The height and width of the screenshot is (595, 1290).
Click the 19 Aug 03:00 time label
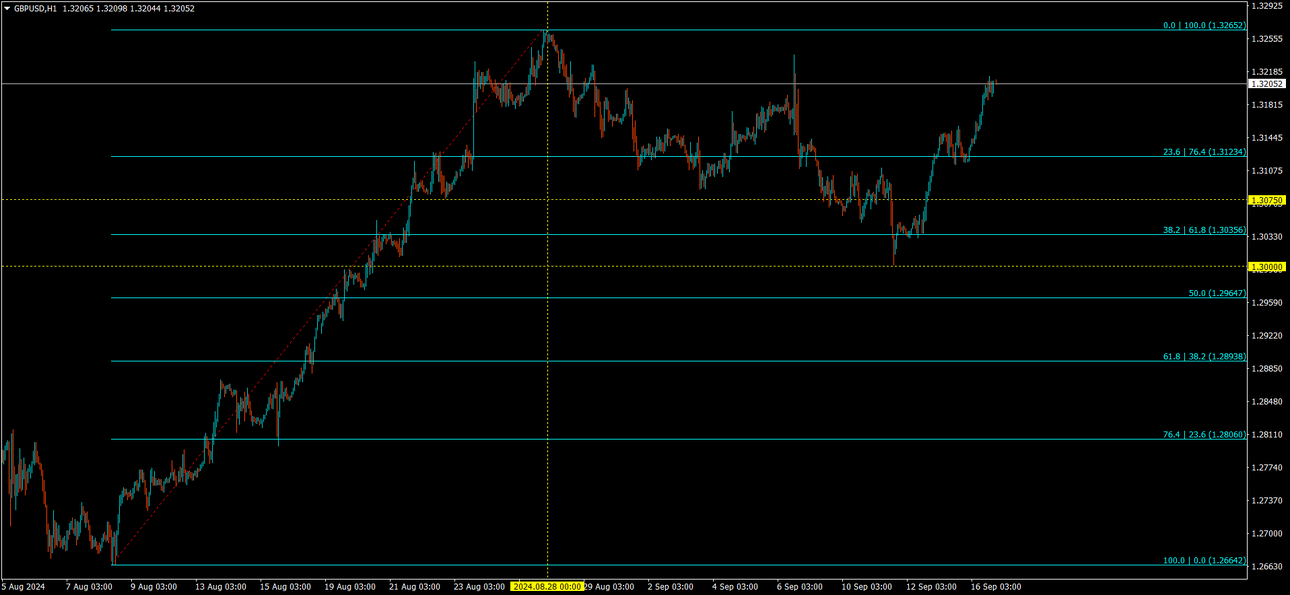[x=350, y=587]
